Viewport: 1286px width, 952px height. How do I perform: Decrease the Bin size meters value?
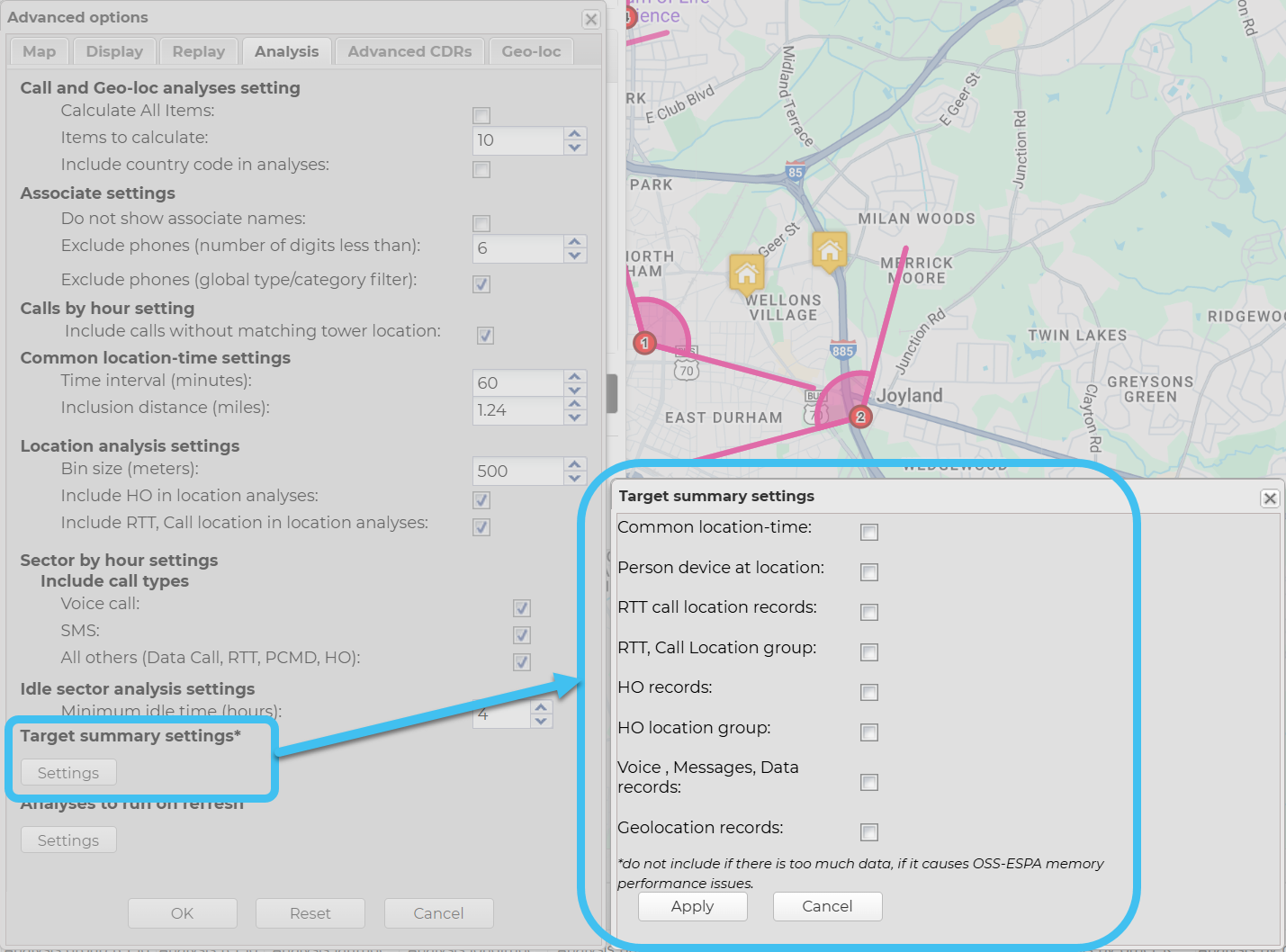pyautogui.click(x=575, y=478)
